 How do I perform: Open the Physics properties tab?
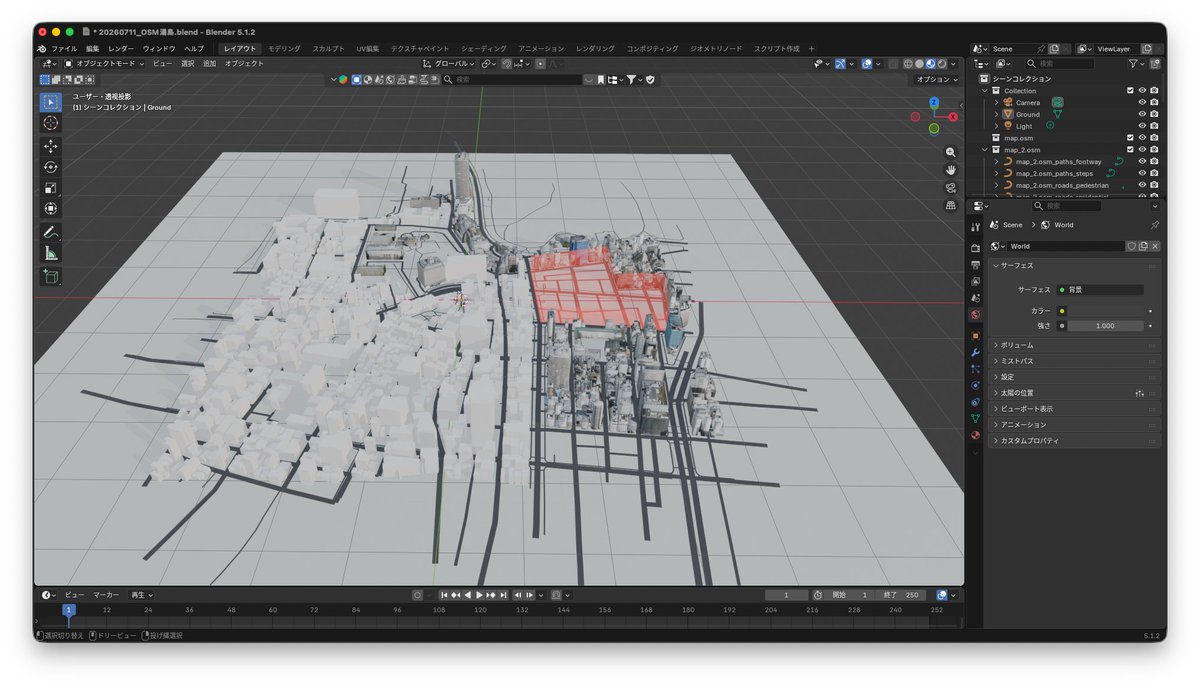tap(975, 385)
